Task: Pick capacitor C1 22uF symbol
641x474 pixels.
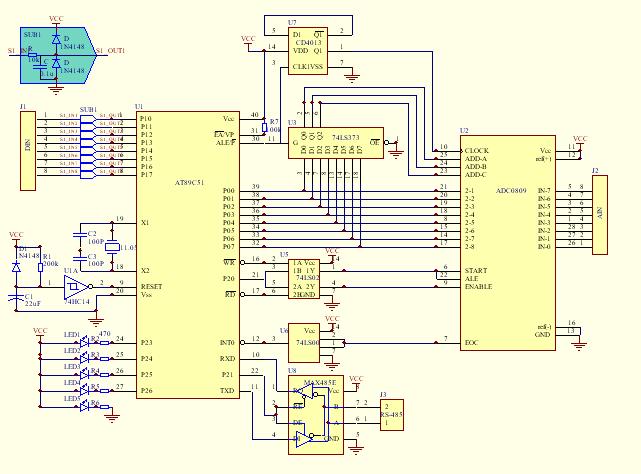Action: coord(16,297)
